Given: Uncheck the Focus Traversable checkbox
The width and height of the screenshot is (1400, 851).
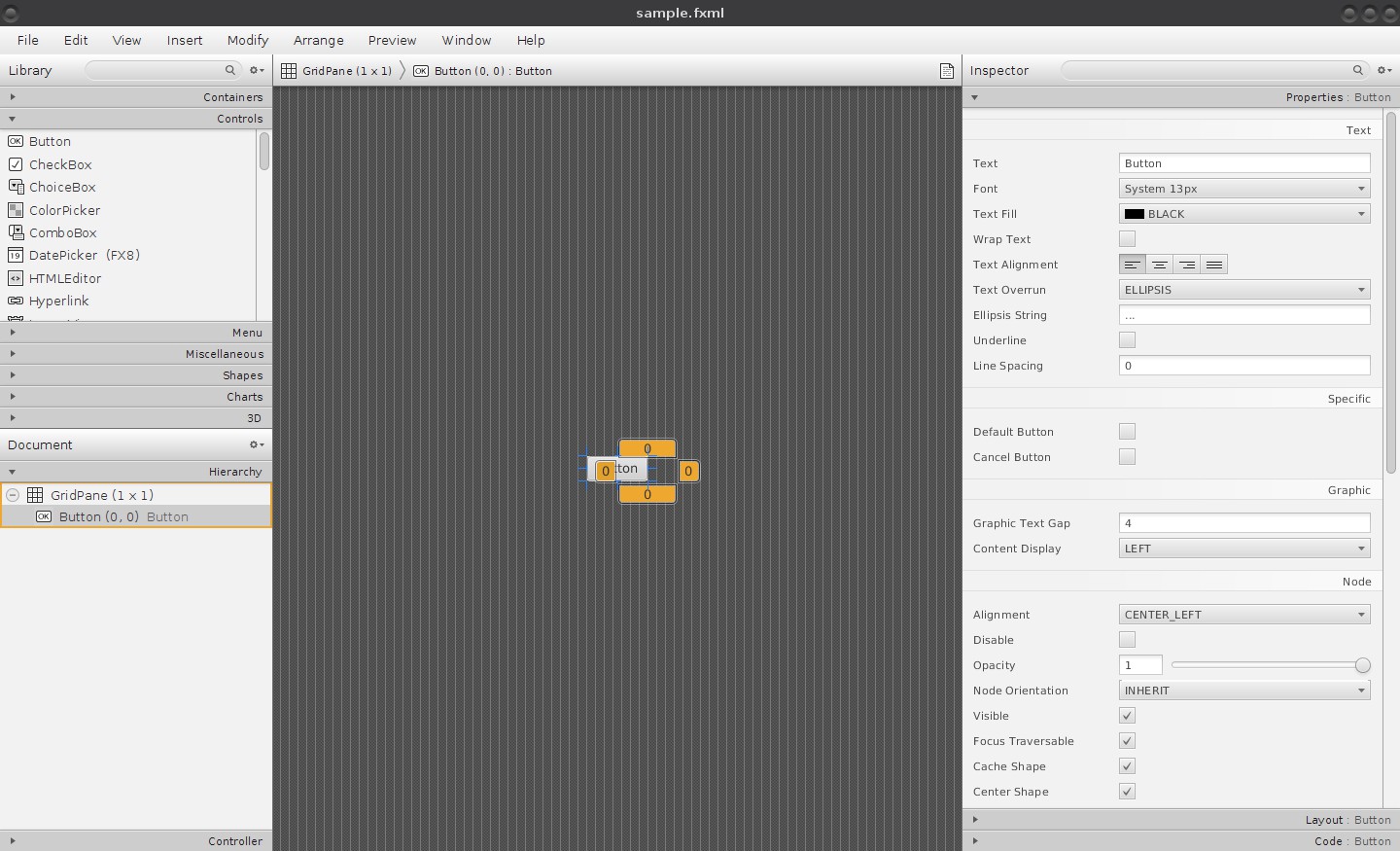Looking at the screenshot, I should [1127, 741].
